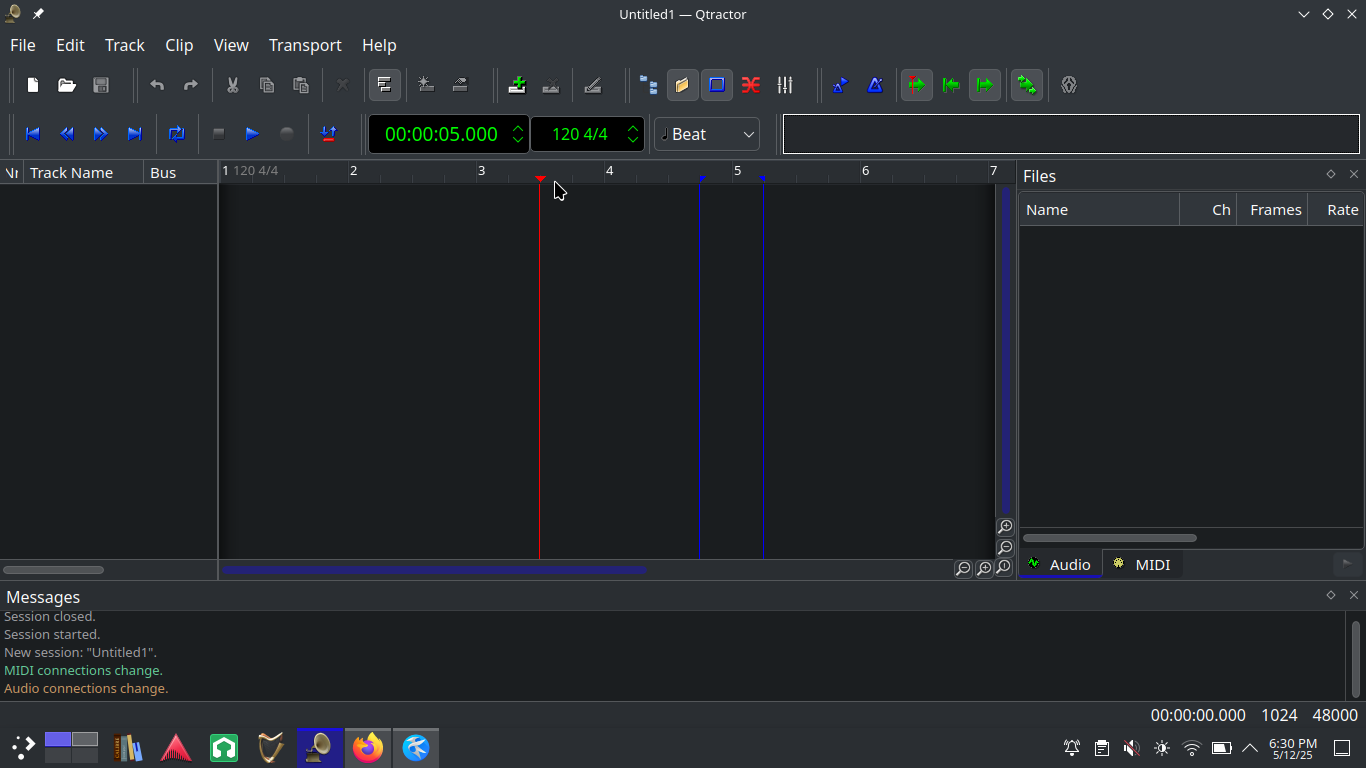Rewind to start with the backward button
This screenshot has height=768, width=1366.
point(33,134)
